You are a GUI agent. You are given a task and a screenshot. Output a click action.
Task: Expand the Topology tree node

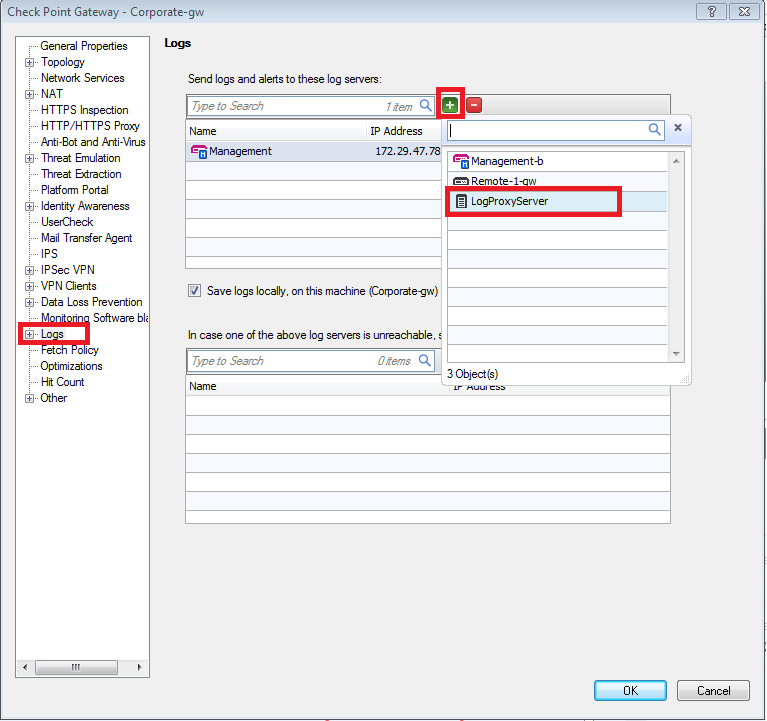(x=29, y=63)
